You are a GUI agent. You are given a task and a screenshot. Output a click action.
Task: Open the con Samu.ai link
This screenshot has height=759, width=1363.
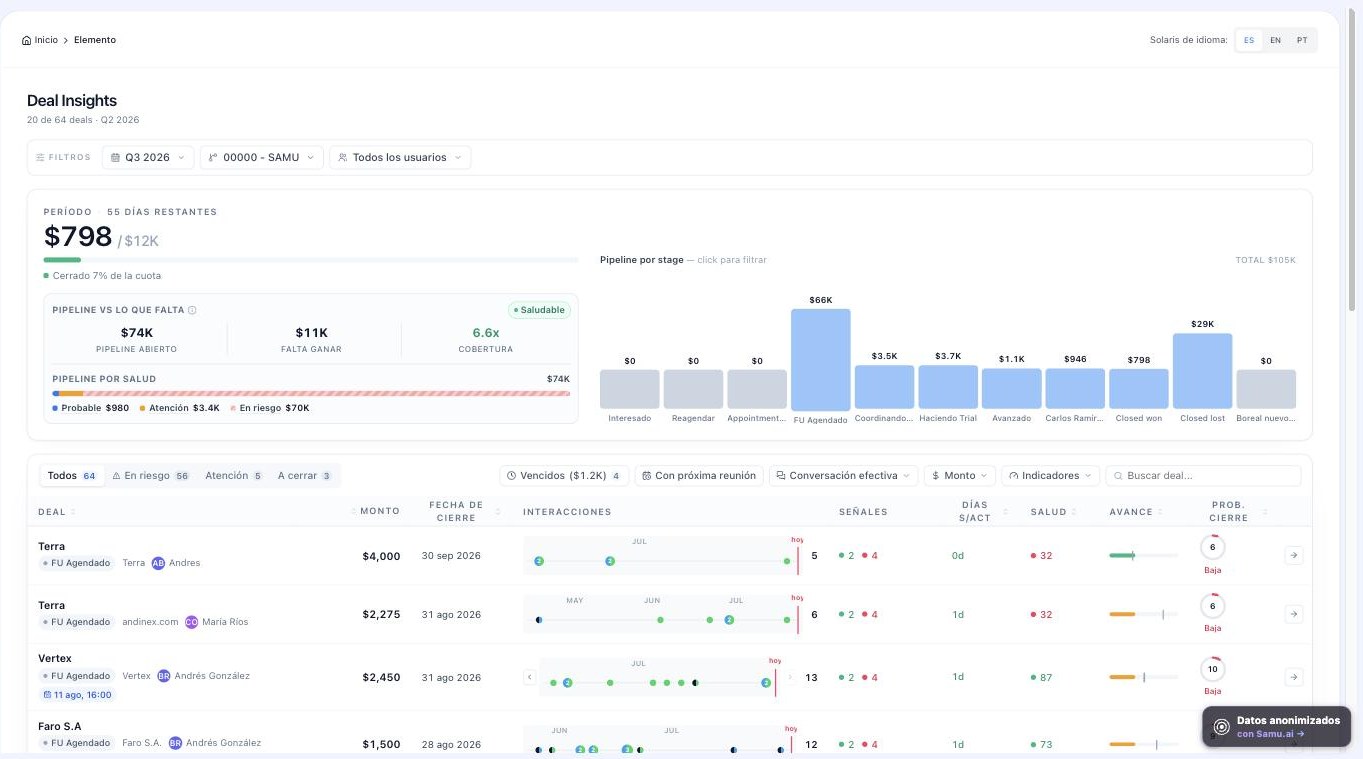click(1270, 734)
